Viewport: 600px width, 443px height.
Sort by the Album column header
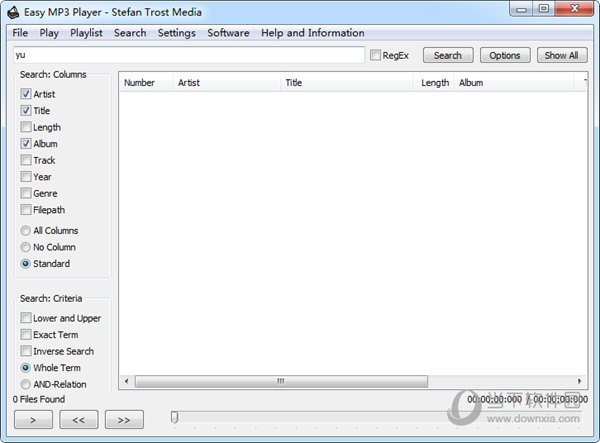[514, 83]
